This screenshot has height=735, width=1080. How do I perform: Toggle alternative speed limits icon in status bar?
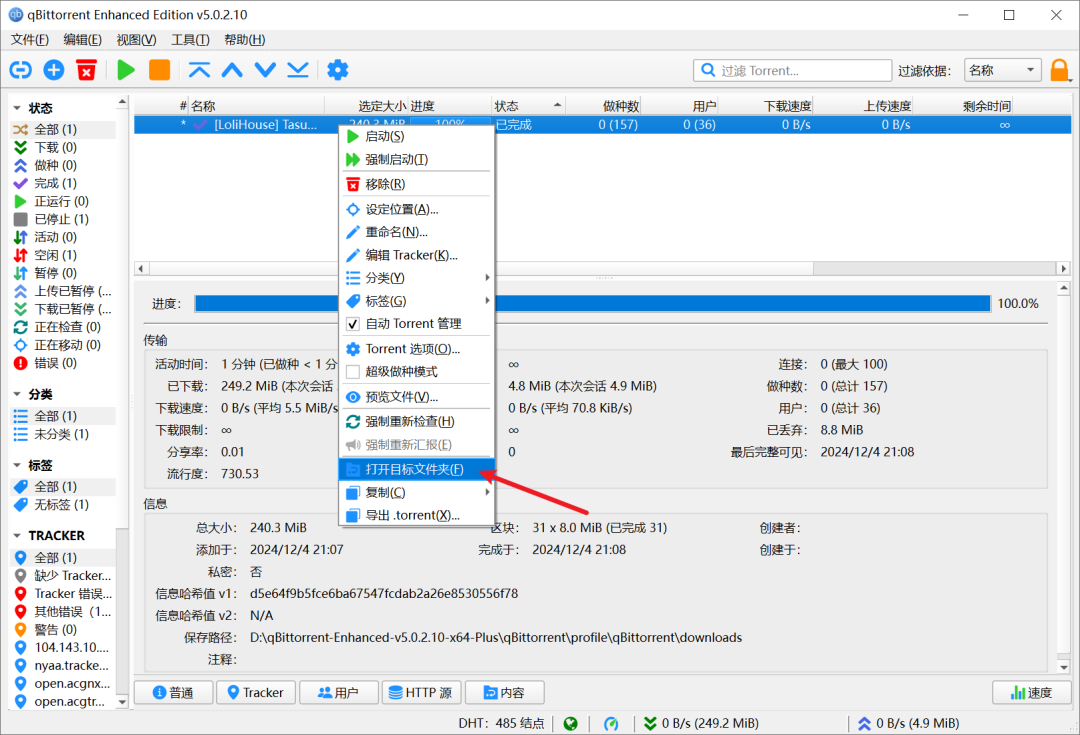click(611, 723)
